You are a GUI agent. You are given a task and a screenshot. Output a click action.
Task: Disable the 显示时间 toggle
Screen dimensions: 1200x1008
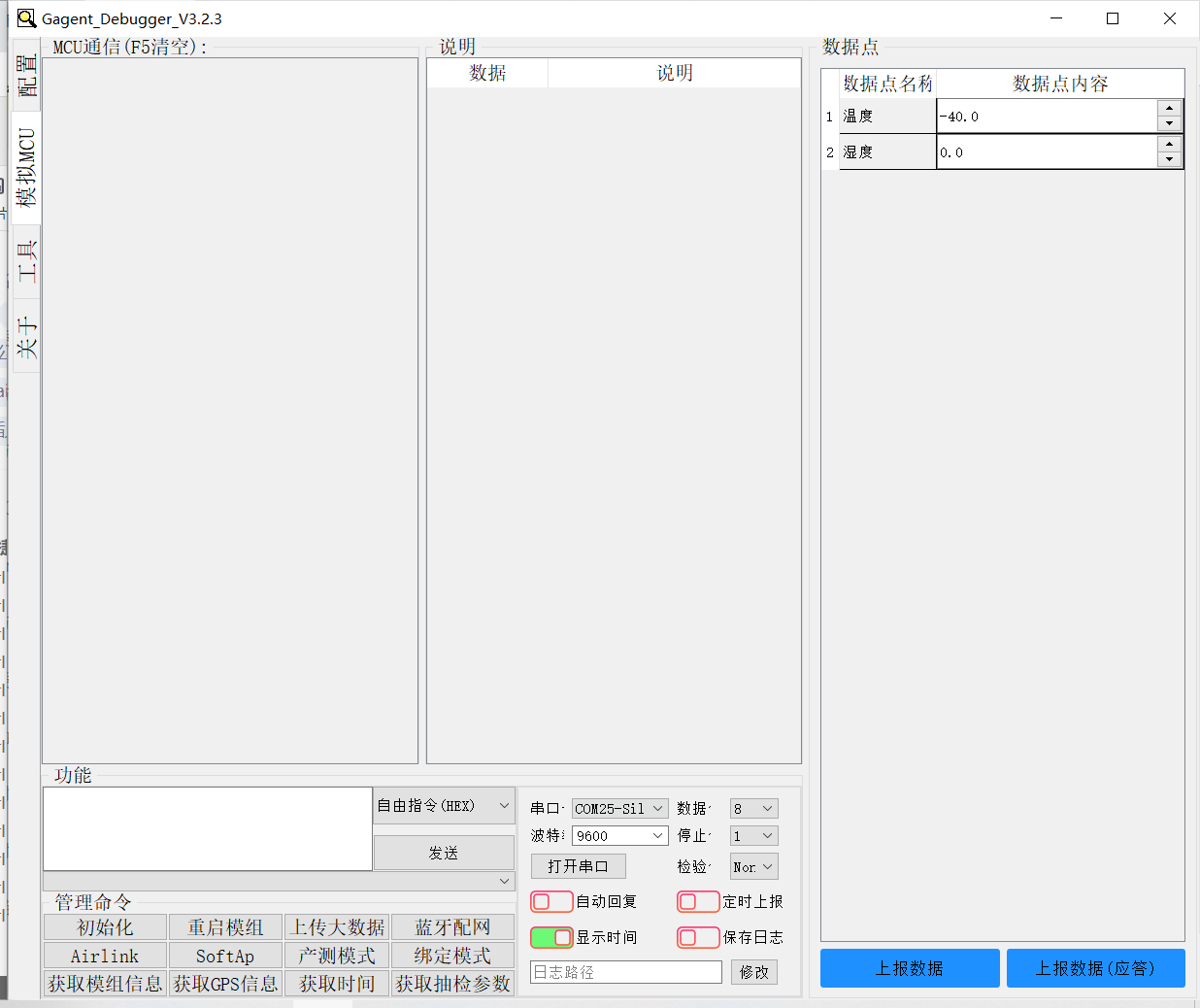pyautogui.click(x=551, y=937)
